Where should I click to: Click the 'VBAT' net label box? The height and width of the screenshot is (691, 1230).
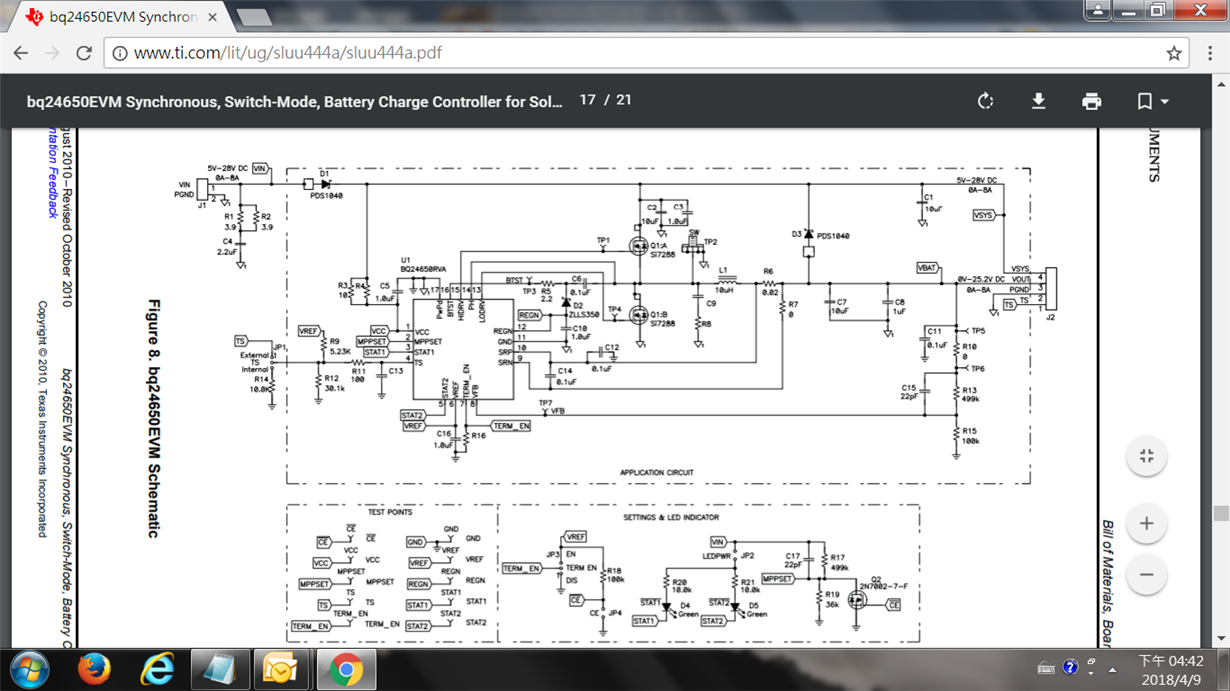(928, 268)
